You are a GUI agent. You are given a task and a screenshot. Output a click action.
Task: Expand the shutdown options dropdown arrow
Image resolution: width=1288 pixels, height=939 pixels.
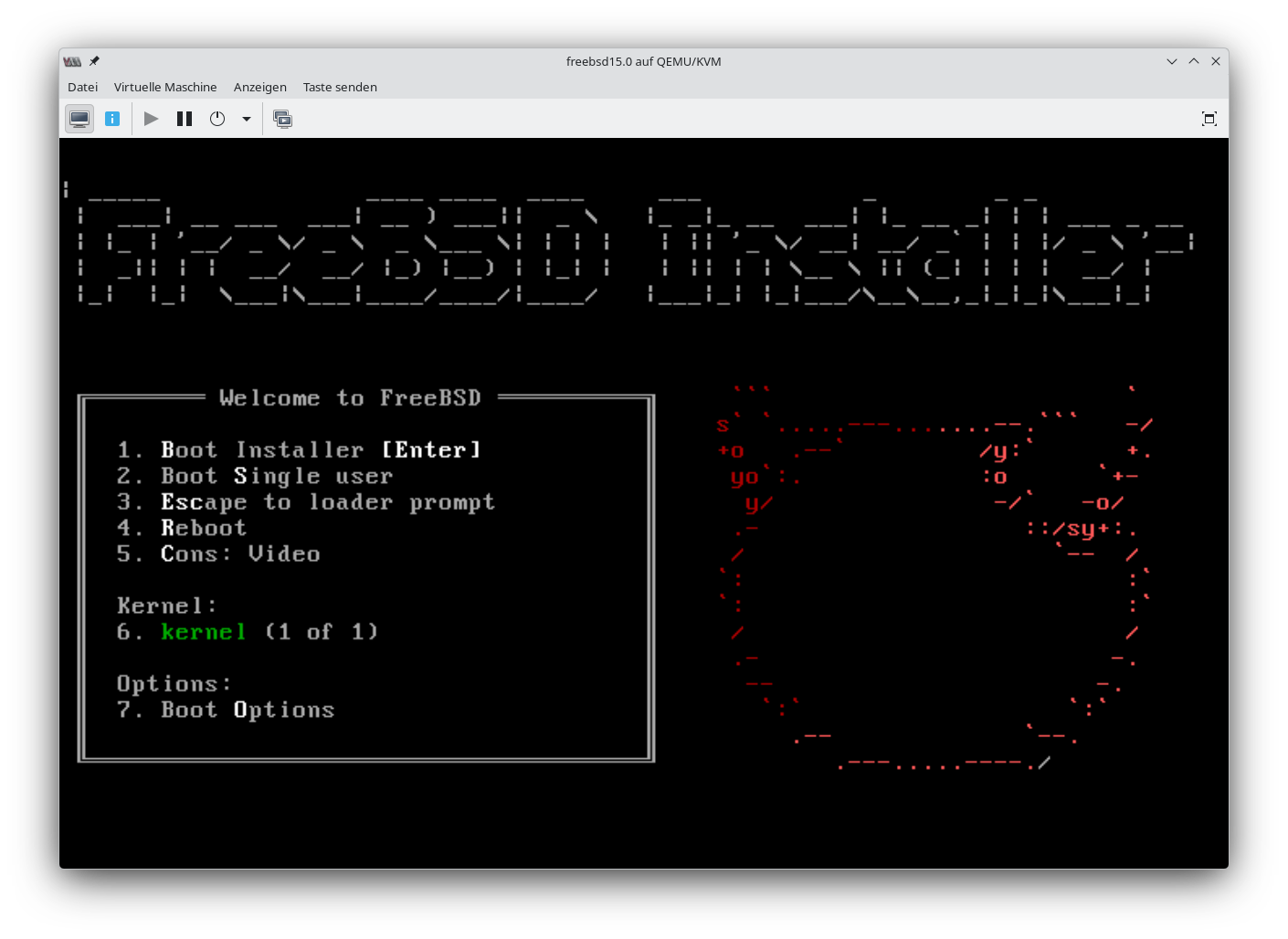[x=247, y=119]
